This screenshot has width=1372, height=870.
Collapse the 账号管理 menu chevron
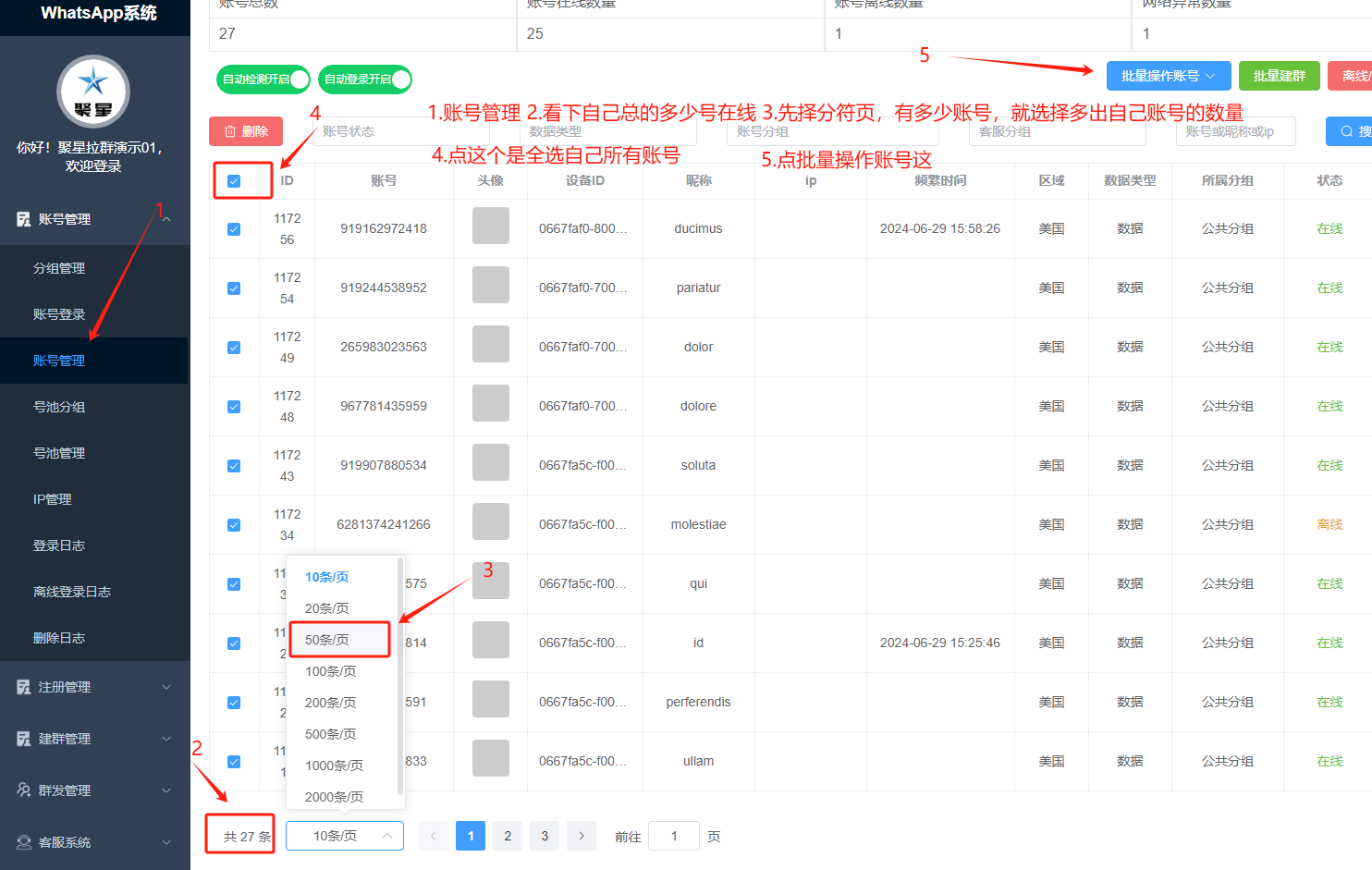click(166, 219)
